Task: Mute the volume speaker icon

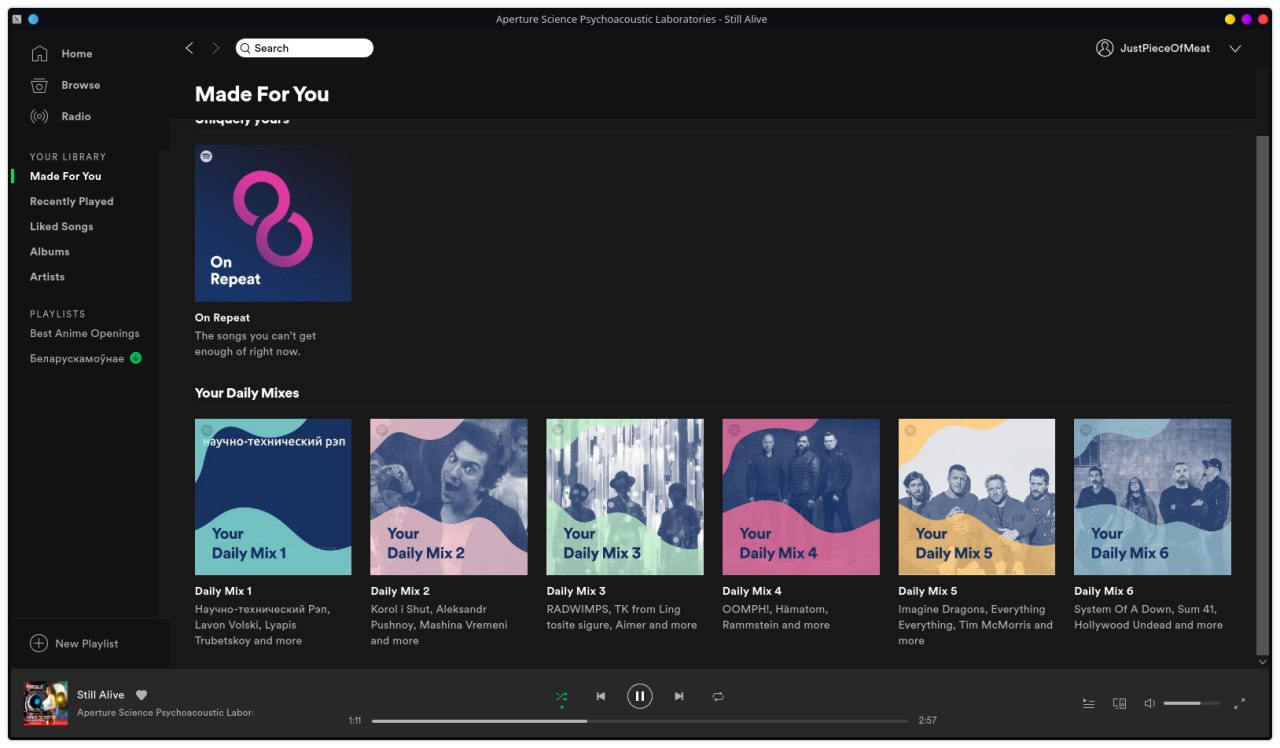Action: [x=1150, y=703]
